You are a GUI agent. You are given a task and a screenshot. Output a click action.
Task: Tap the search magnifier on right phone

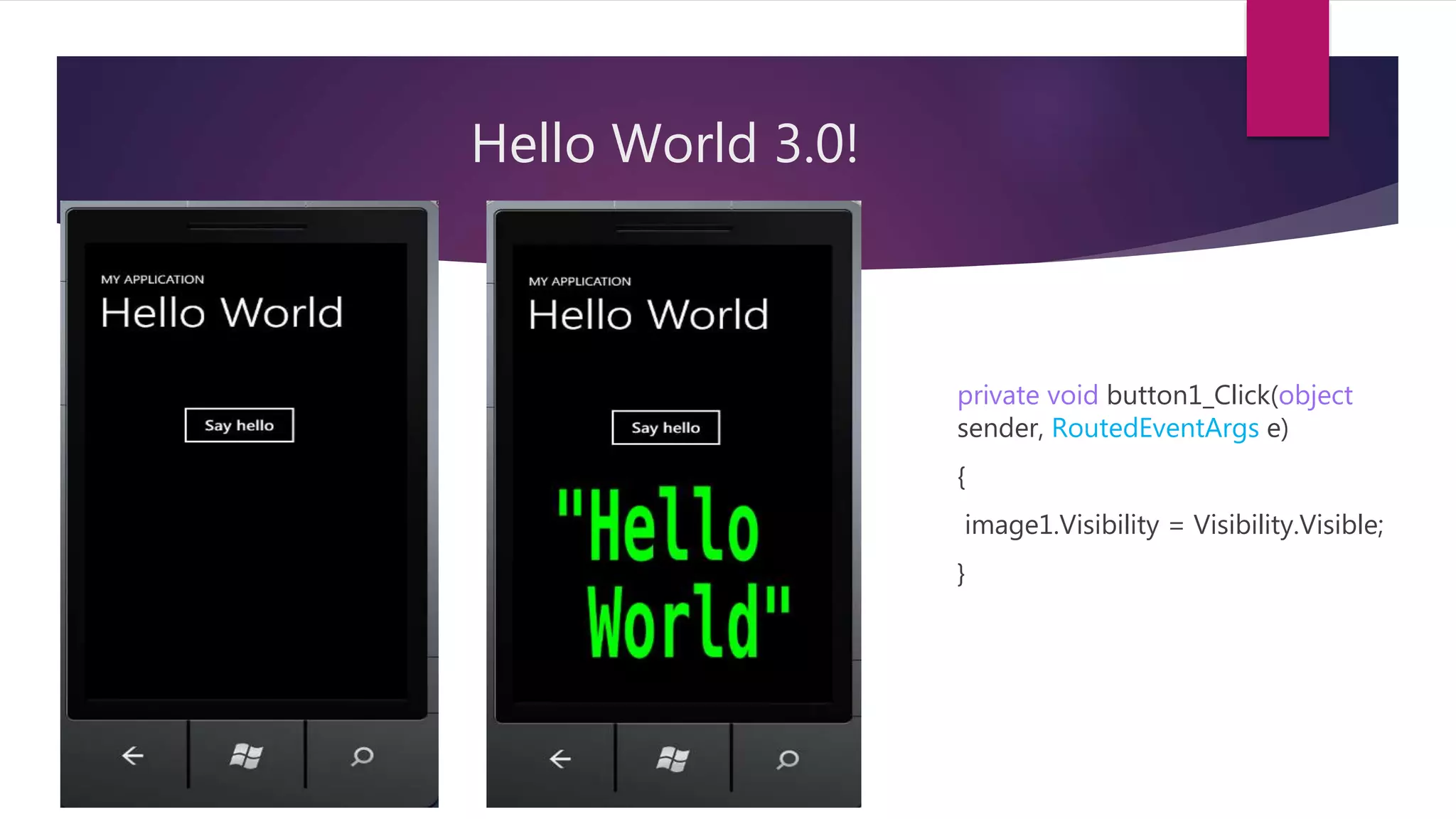tap(788, 760)
